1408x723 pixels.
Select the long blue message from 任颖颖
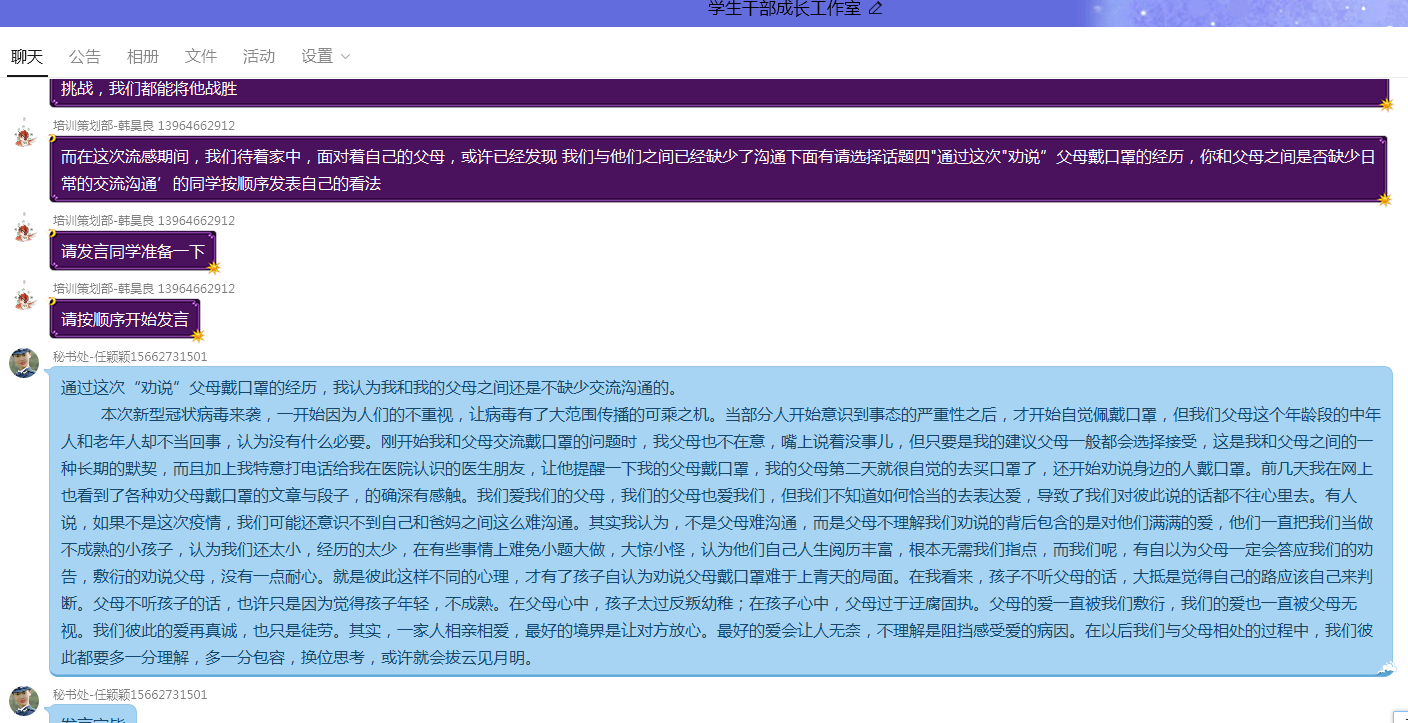point(721,522)
